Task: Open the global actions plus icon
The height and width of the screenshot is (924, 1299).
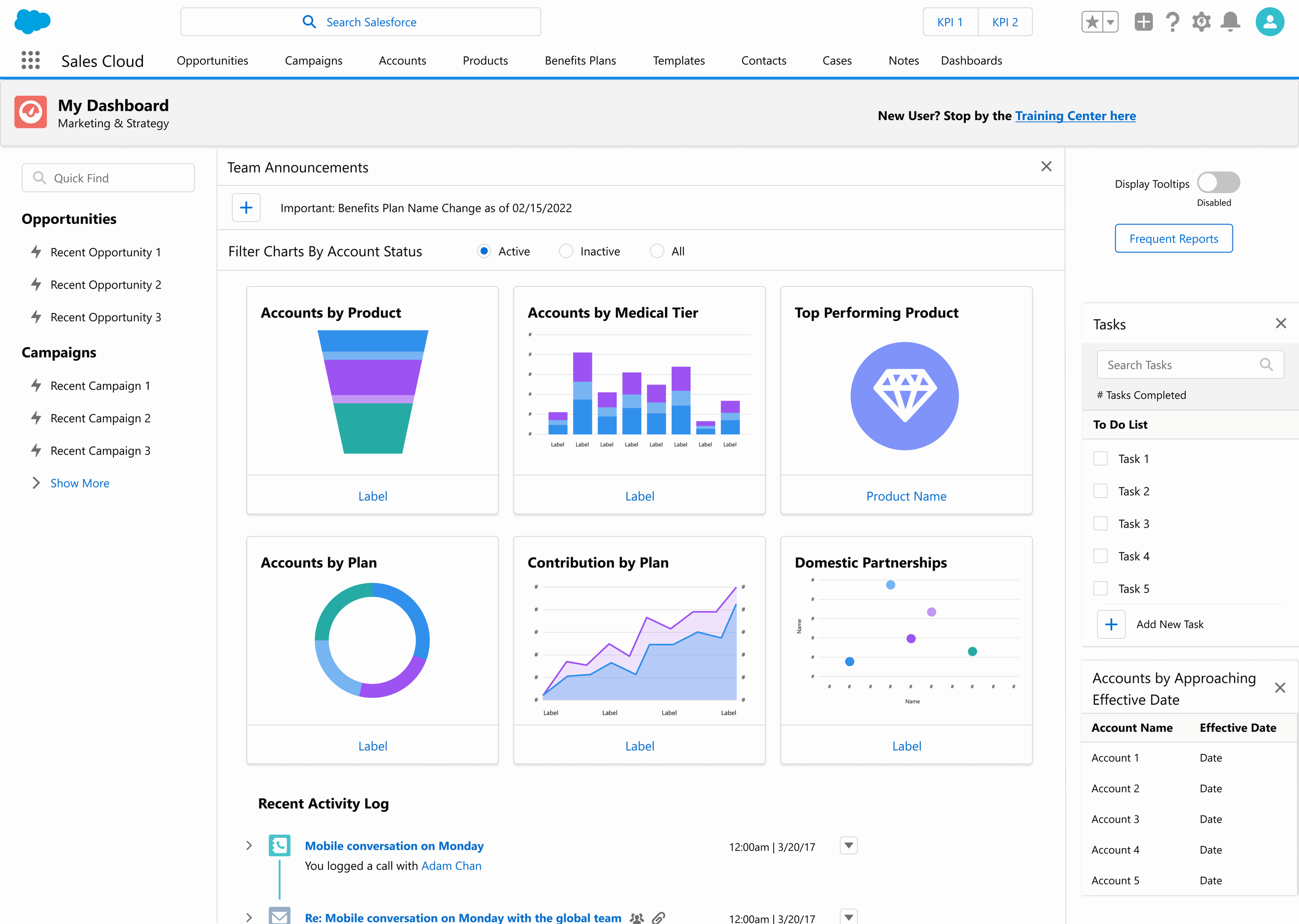Action: pos(1143,22)
